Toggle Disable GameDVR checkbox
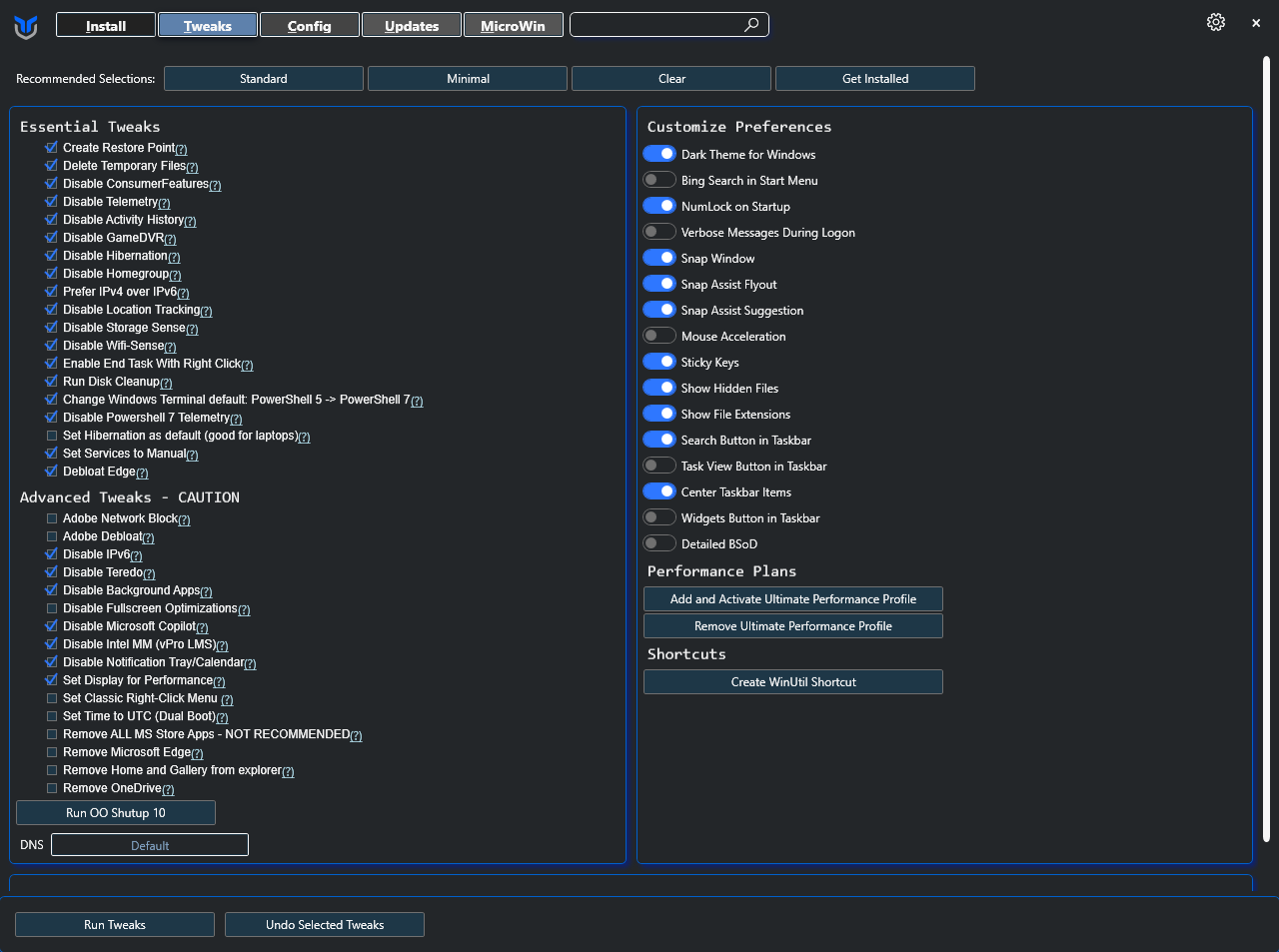This screenshot has height=952, width=1279. pos(52,238)
